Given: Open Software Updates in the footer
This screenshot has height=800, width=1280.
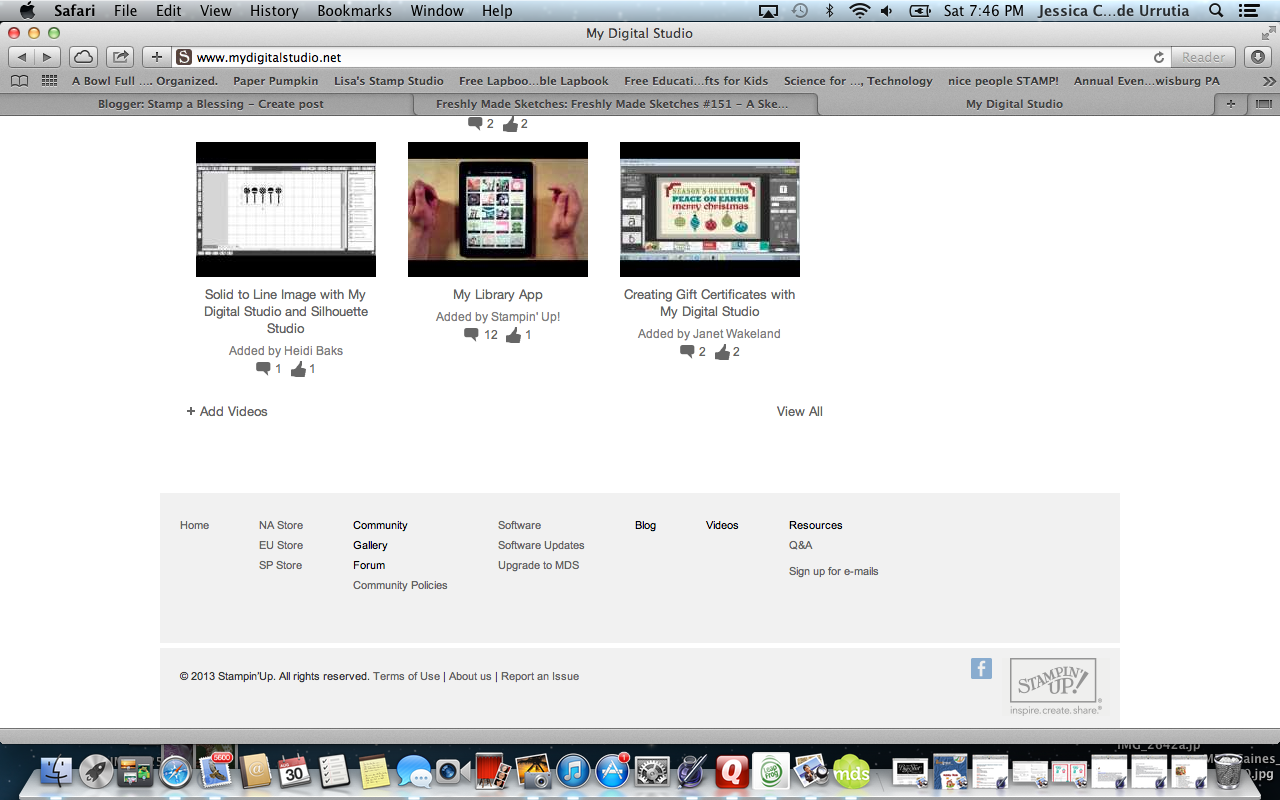Looking at the screenshot, I should click(541, 545).
